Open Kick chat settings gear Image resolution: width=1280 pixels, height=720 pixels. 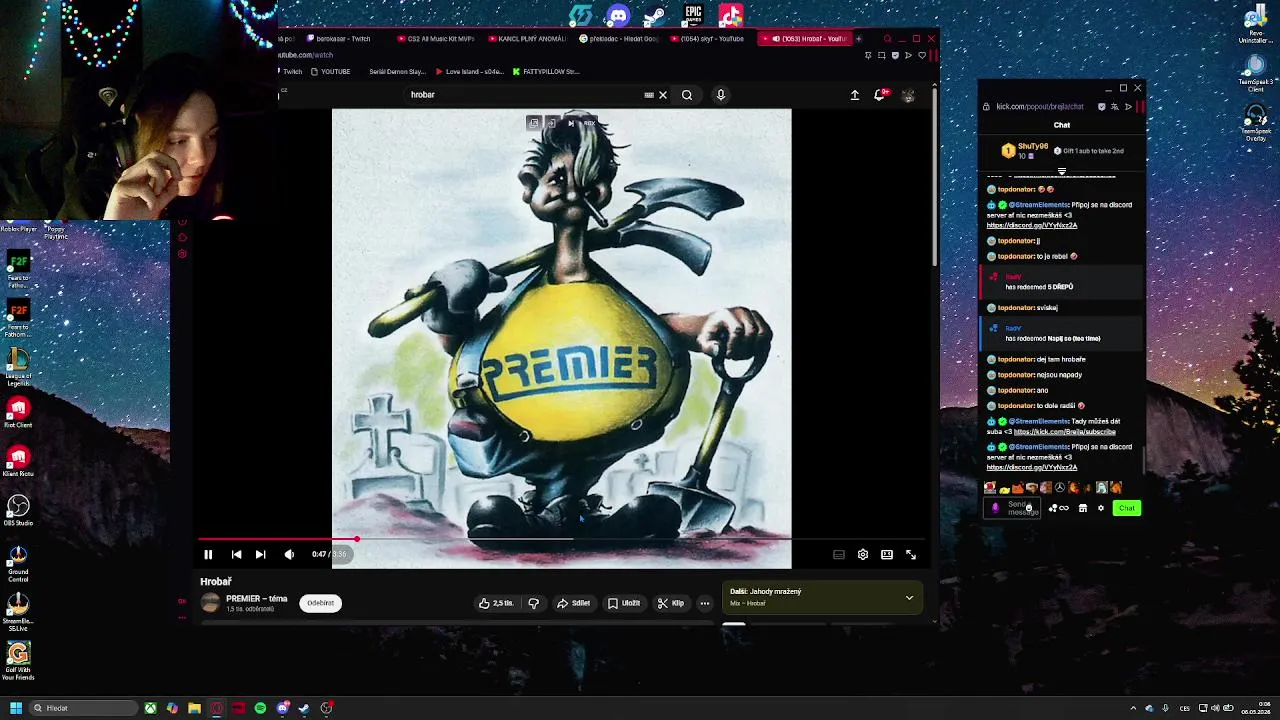point(1101,508)
